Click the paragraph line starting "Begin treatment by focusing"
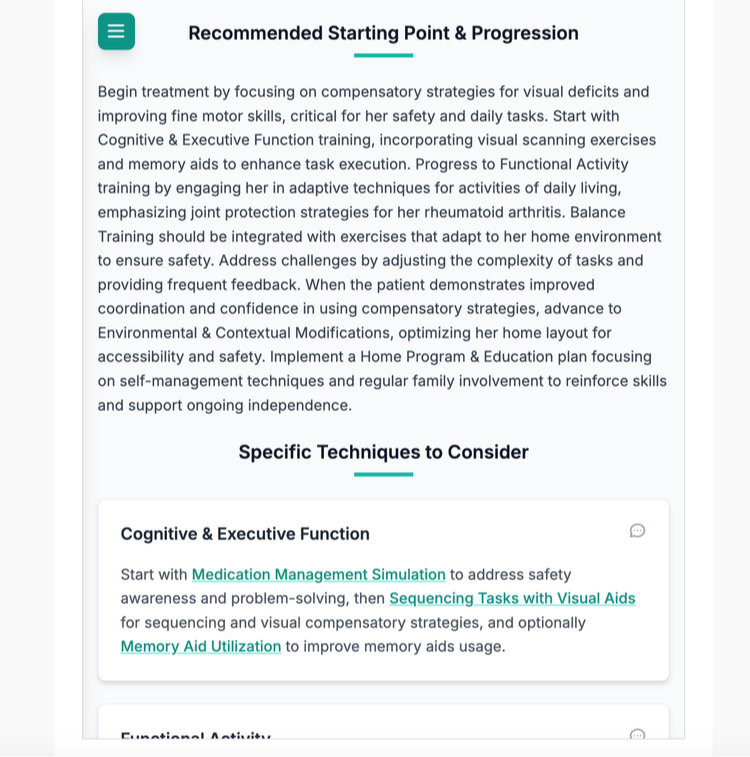 click(x=373, y=92)
